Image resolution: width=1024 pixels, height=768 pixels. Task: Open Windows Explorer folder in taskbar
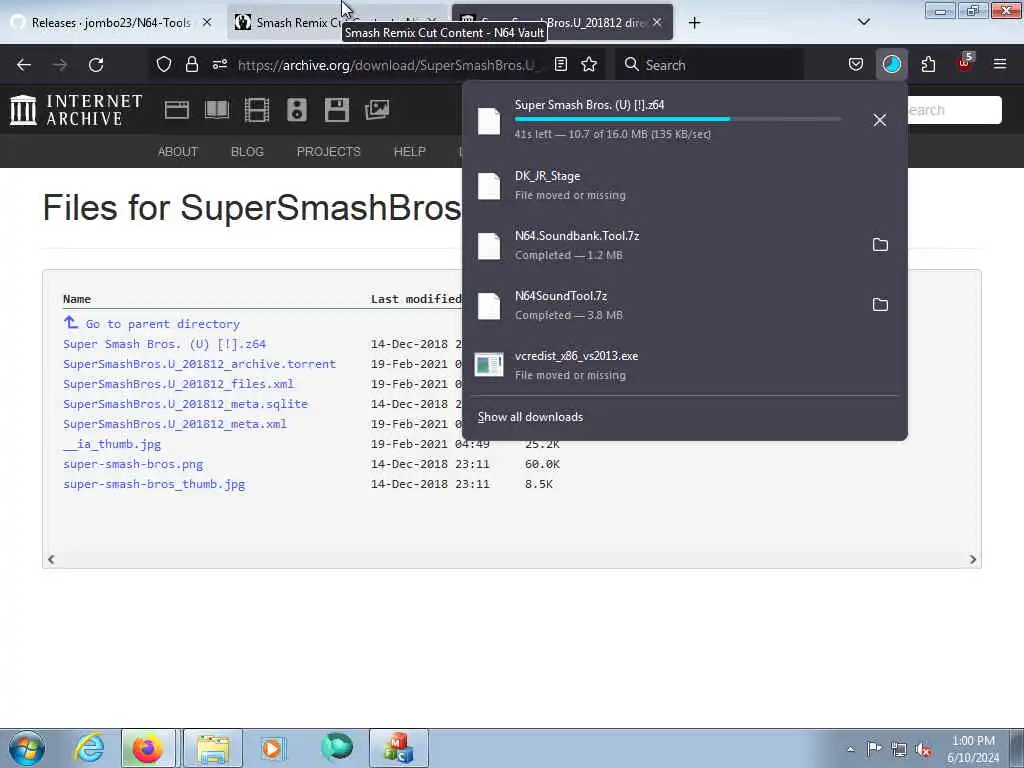[213, 748]
